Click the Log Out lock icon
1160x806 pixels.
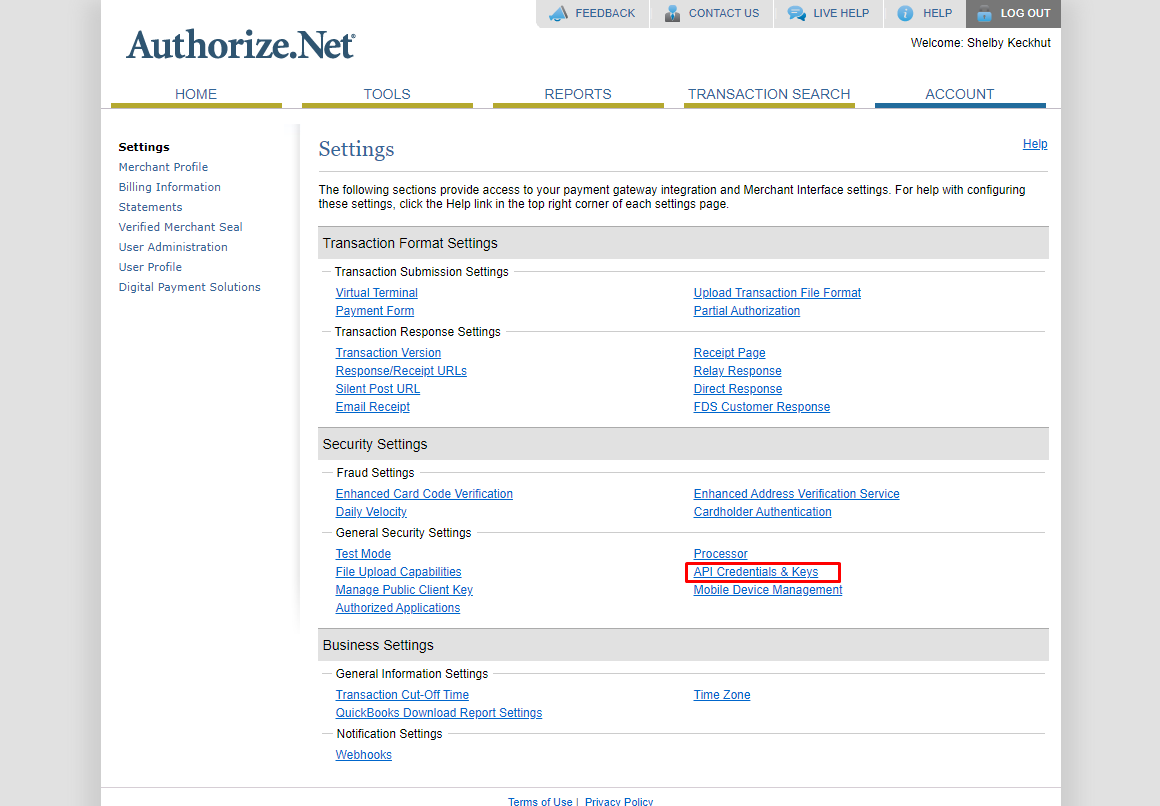984,13
